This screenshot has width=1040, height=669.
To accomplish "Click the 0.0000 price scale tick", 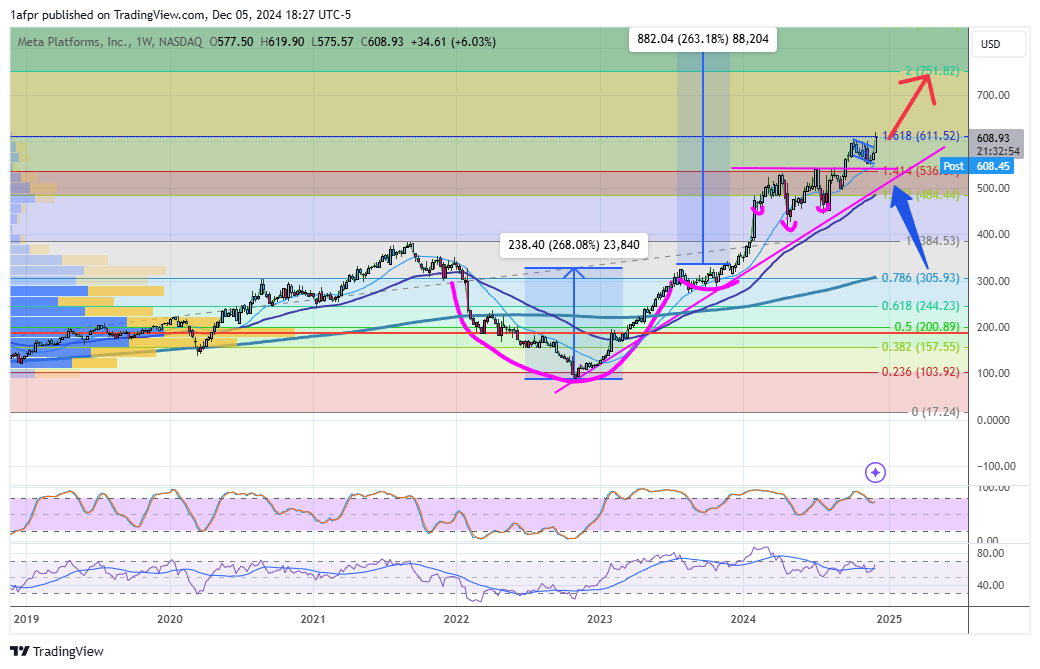I will click(993, 420).
